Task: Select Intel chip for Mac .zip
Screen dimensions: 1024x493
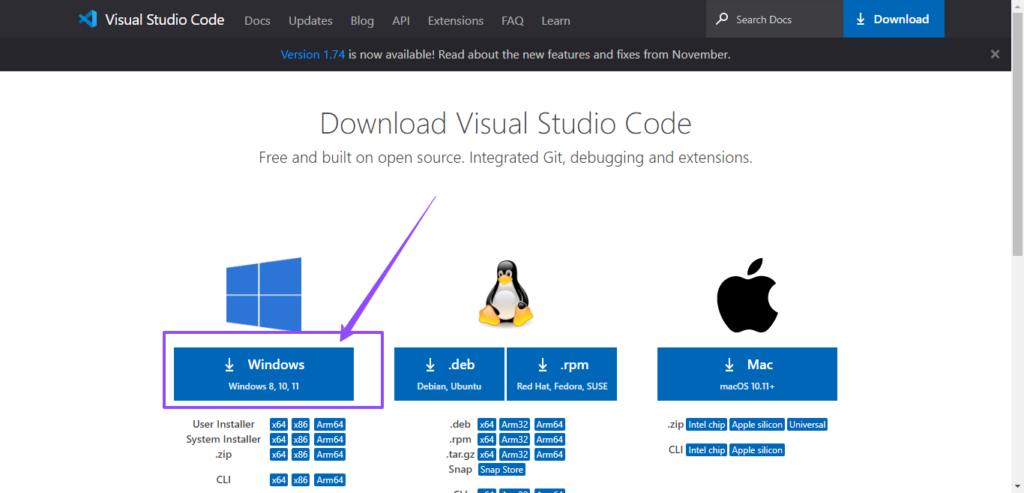Action: point(707,424)
